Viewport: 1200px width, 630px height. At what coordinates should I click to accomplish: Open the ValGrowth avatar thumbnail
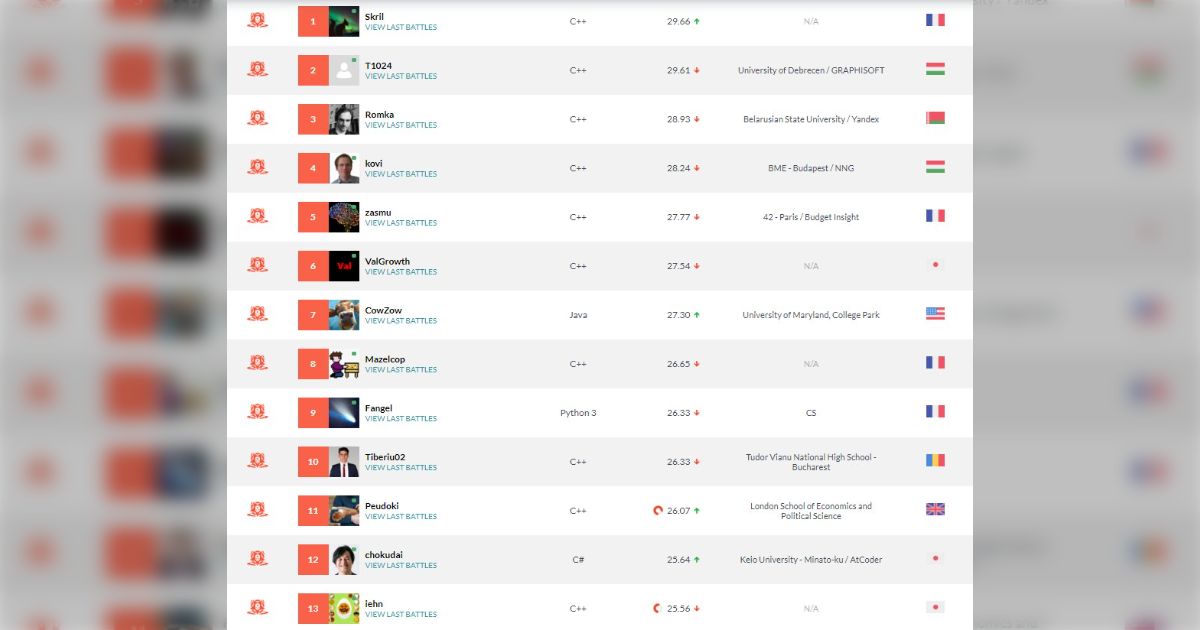click(344, 266)
